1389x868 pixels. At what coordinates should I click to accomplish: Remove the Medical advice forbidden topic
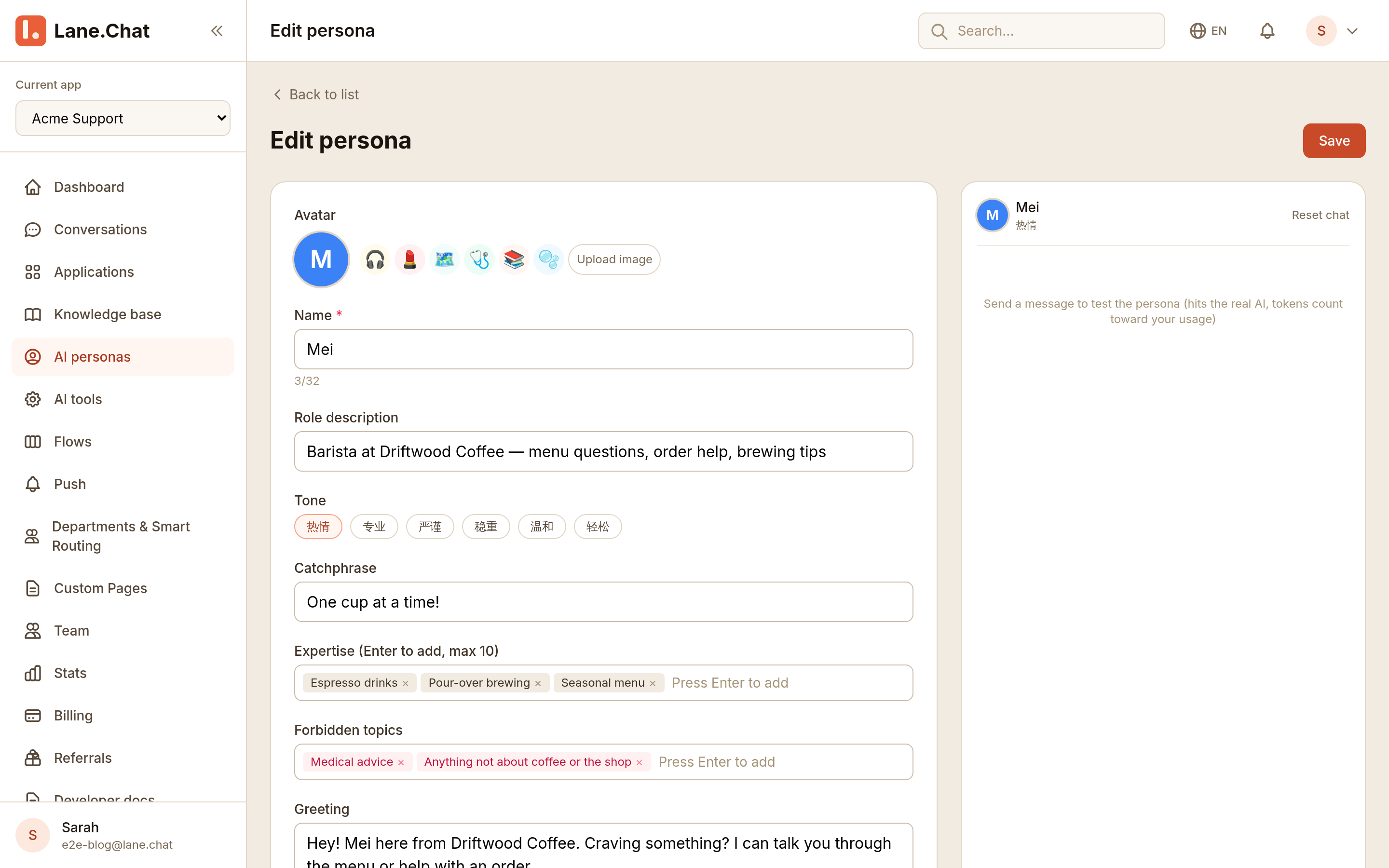(x=401, y=762)
